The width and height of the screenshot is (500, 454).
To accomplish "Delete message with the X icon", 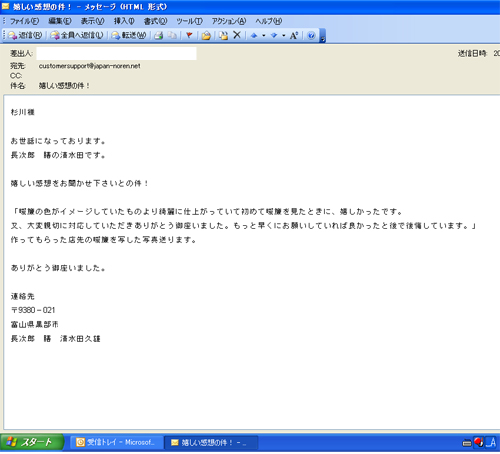I will click(x=237, y=35).
